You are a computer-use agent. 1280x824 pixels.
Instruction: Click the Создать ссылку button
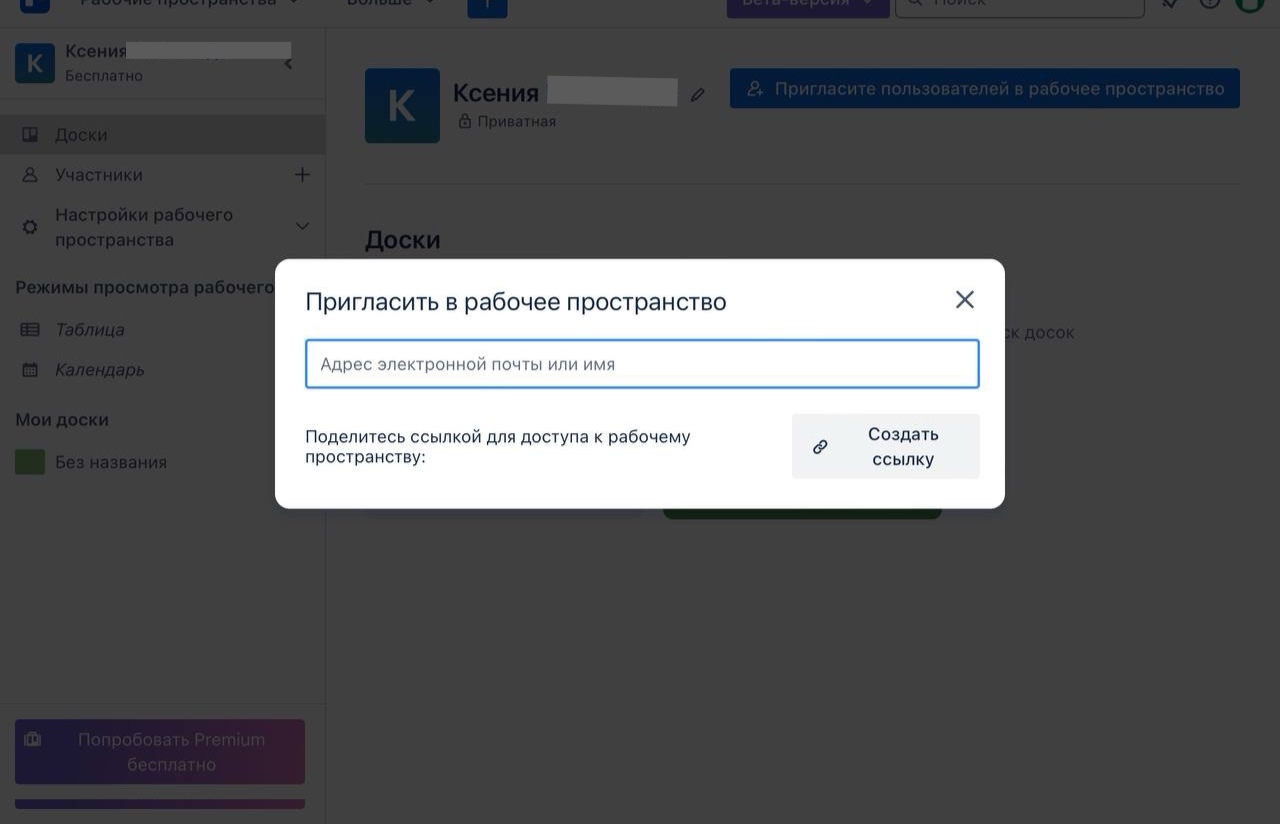[x=886, y=446]
